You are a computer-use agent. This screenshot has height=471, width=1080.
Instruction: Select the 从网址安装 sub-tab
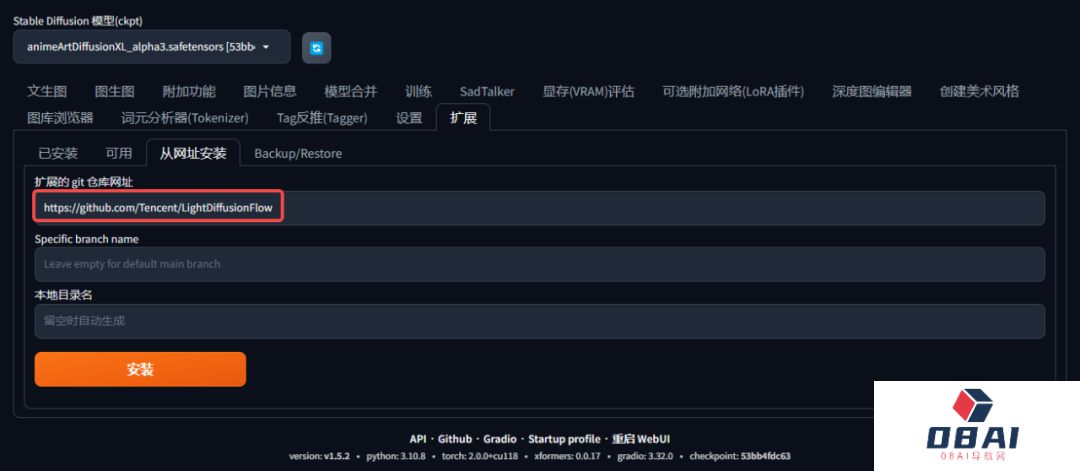(x=193, y=153)
